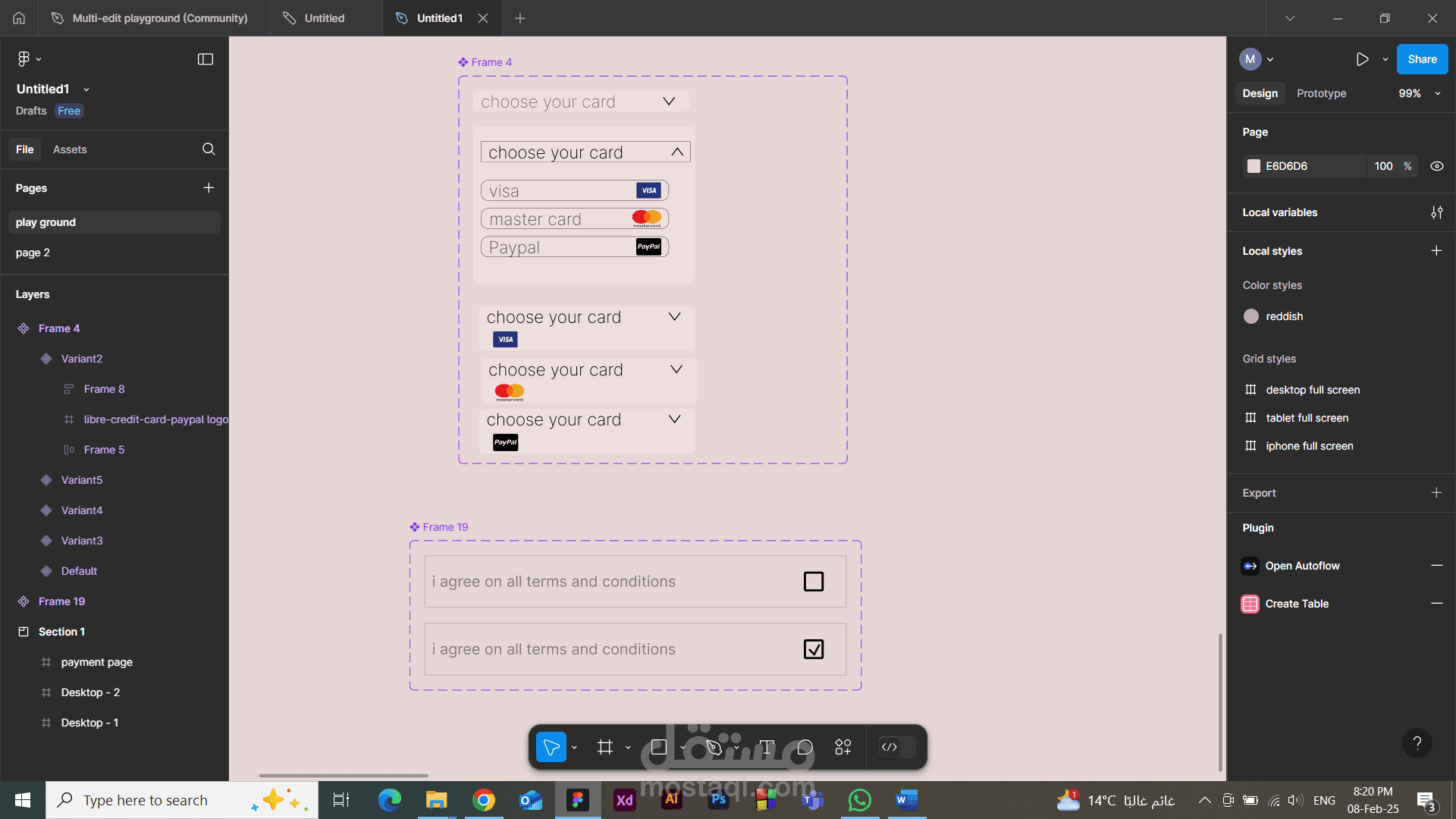Open the Actions tool in toolbar
This screenshot has width=1456, height=819.
coord(843,748)
